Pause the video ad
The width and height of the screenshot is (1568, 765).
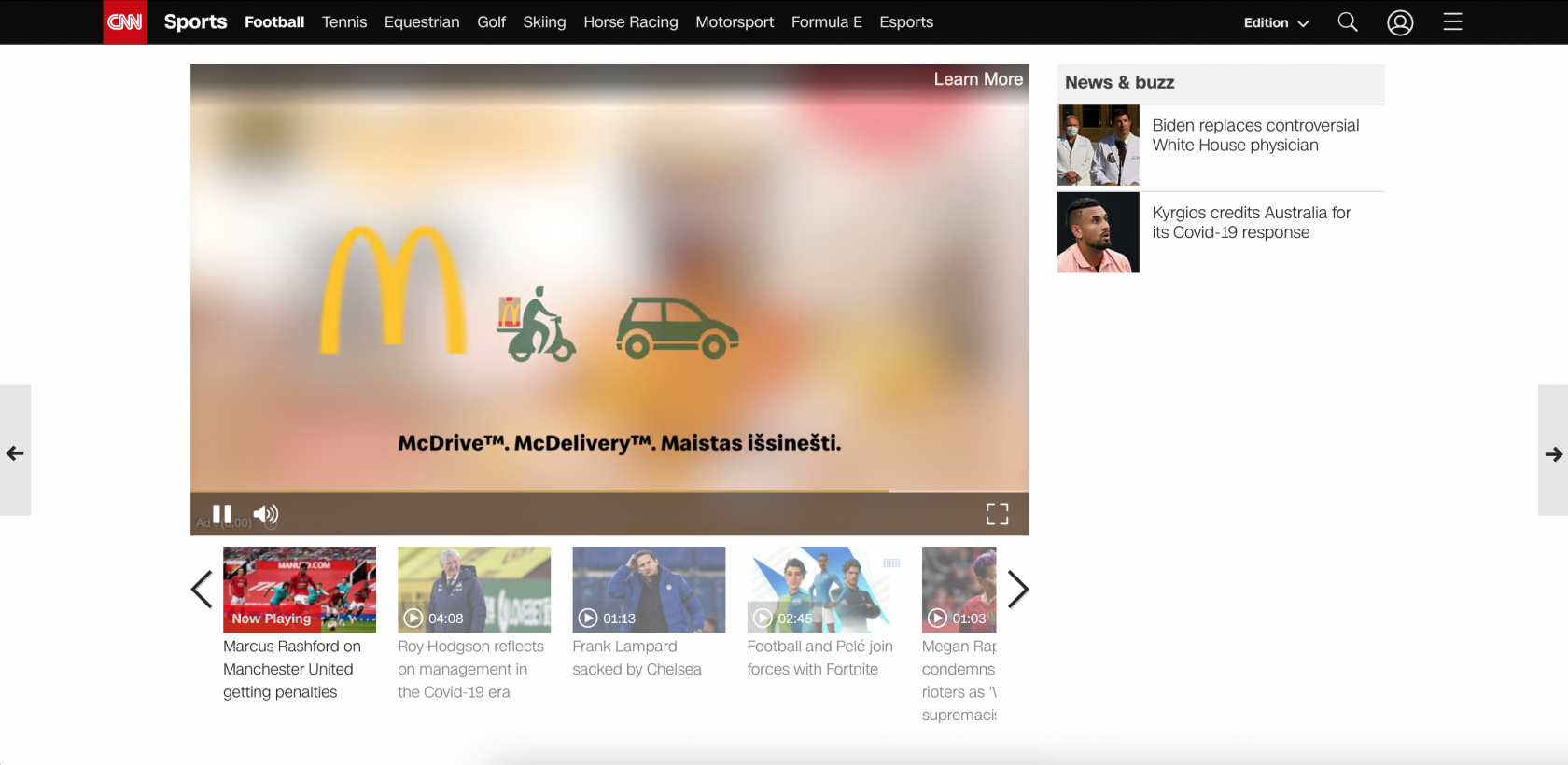click(222, 514)
